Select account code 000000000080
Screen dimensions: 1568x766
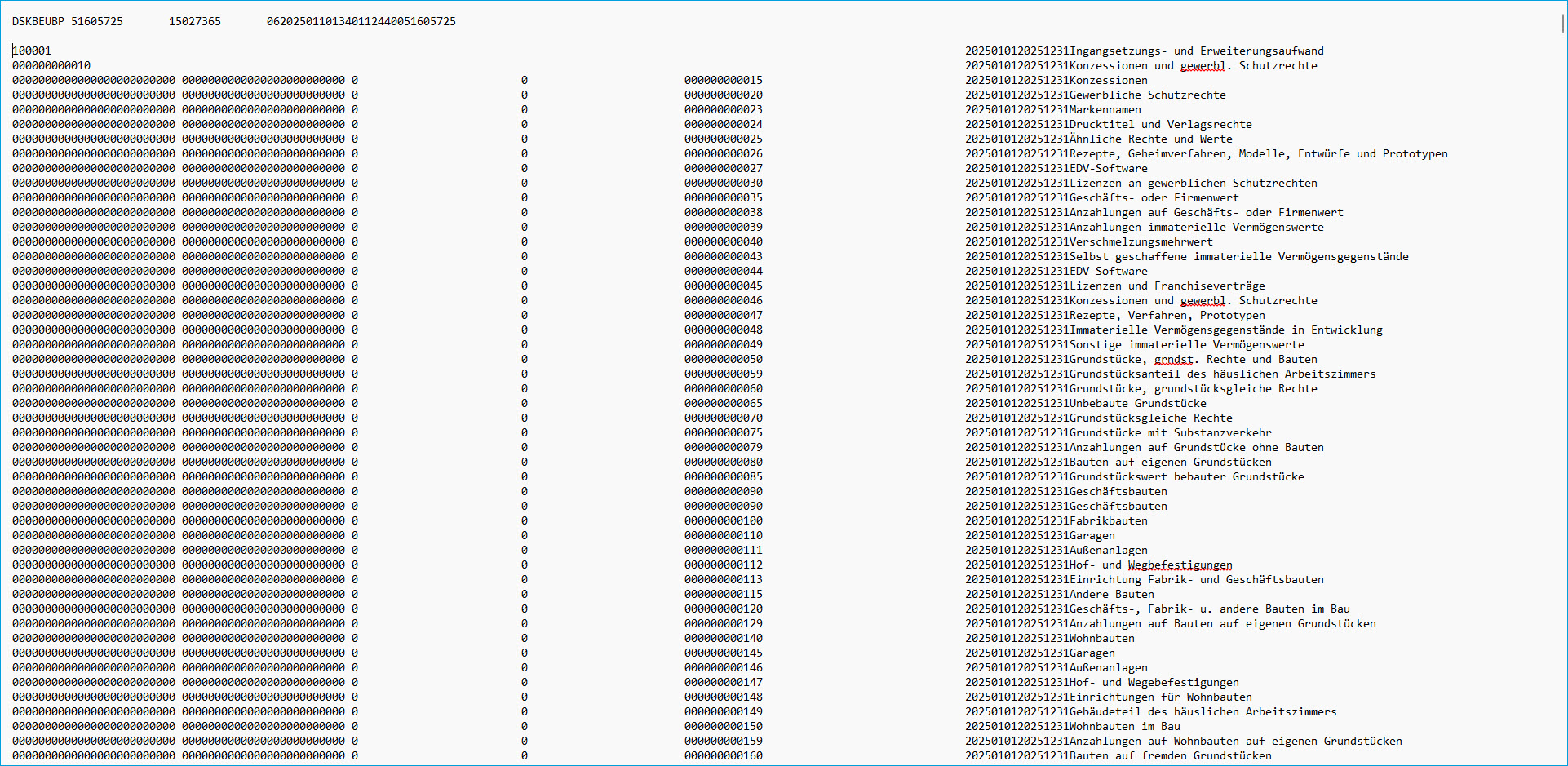pos(724,462)
